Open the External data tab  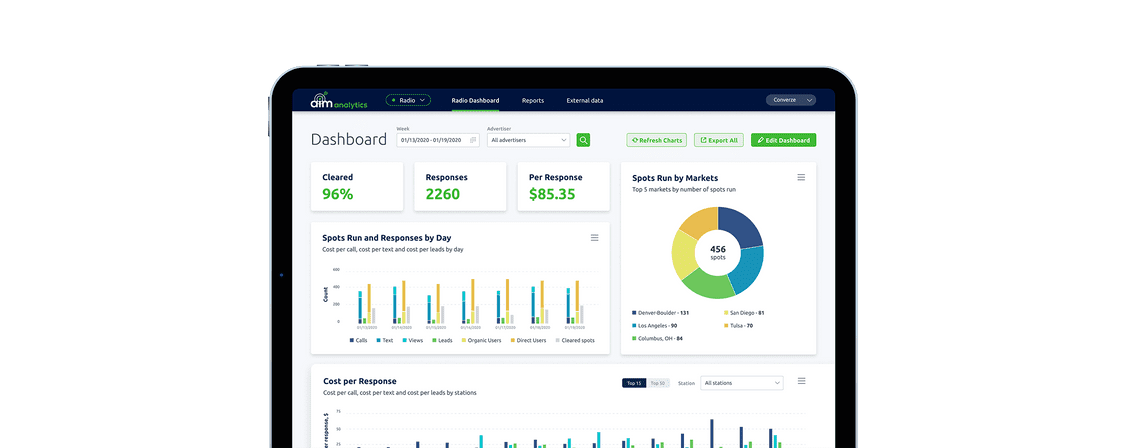click(585, 101)
